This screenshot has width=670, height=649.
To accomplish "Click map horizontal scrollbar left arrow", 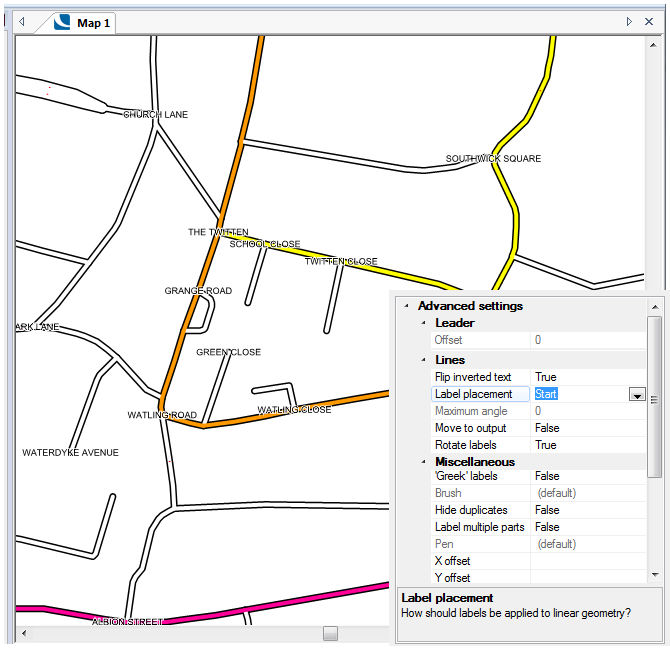I will tap(23, 633).
